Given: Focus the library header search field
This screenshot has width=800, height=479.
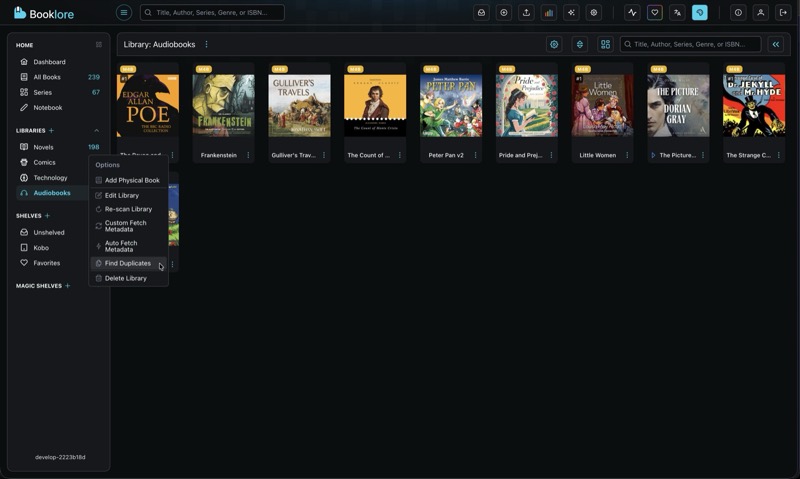Looking at the screenshot, I should point(690,44).
